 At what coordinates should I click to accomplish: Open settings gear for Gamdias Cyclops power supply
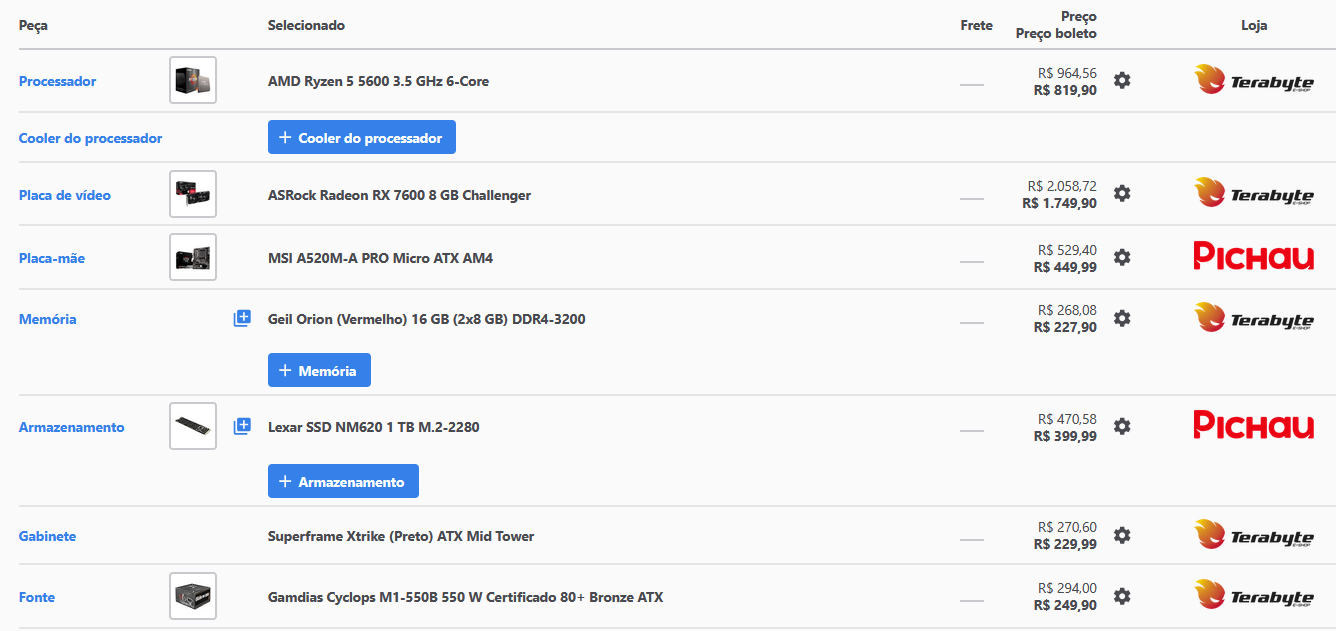click(1122, 596)
